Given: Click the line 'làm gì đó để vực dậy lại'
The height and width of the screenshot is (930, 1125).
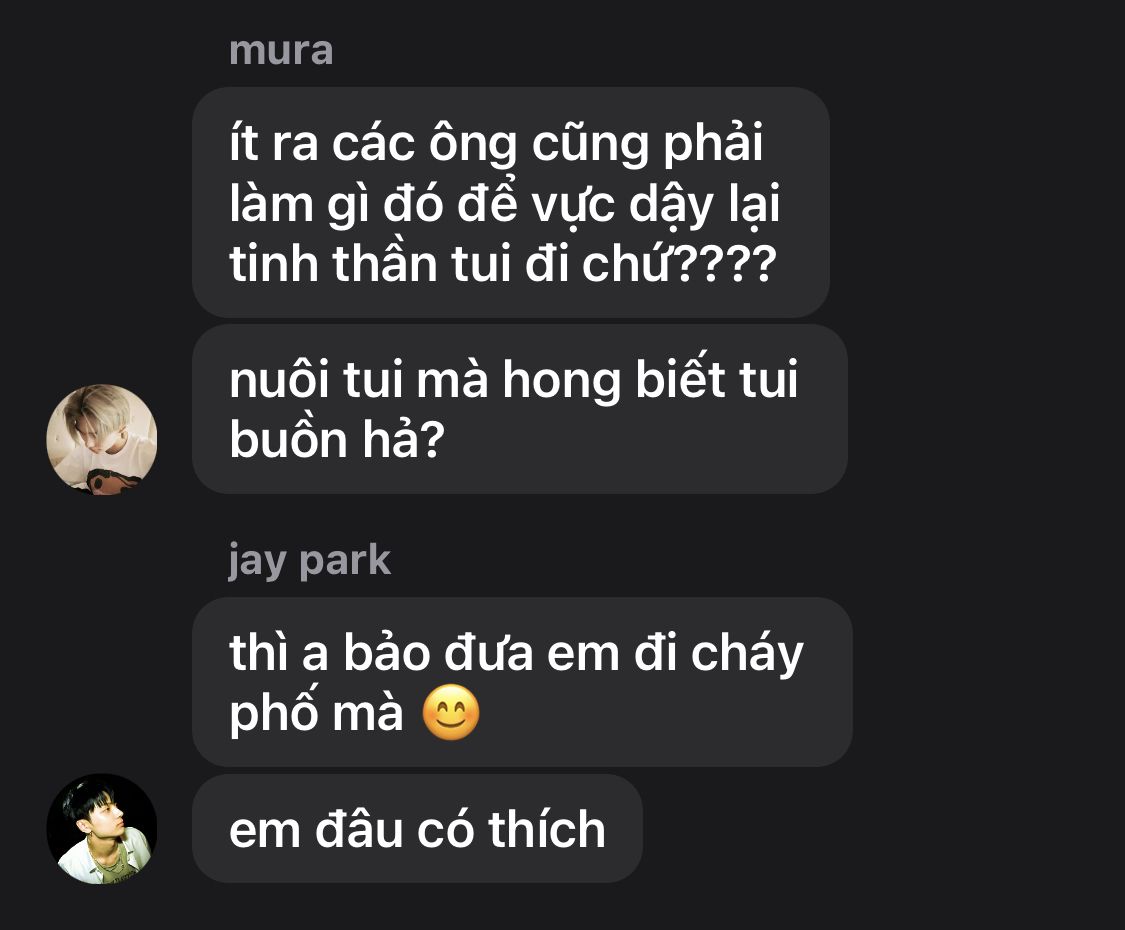Looking at the screenshot, I should [504, 204].
